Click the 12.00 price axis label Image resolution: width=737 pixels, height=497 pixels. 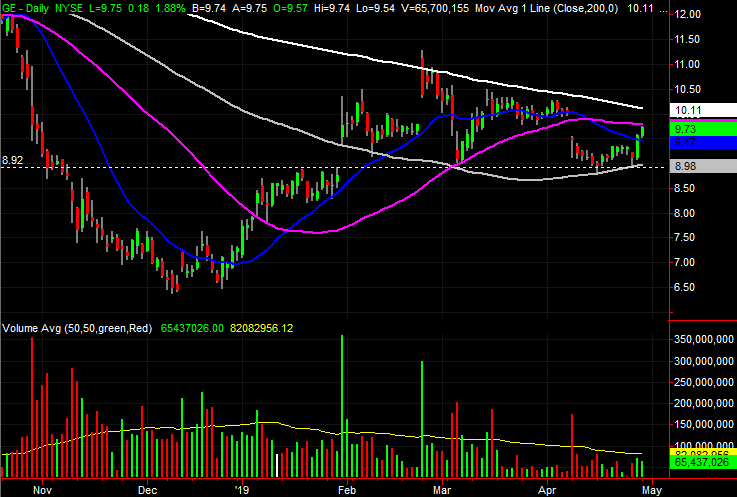click(x=687, y=15)
